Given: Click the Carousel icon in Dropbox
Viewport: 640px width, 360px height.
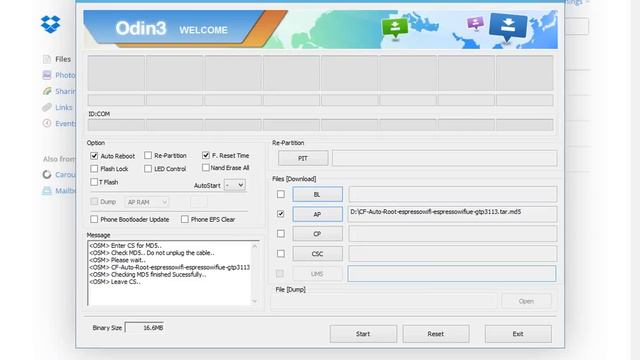Looking at the screenshot, I should point(47,175).
